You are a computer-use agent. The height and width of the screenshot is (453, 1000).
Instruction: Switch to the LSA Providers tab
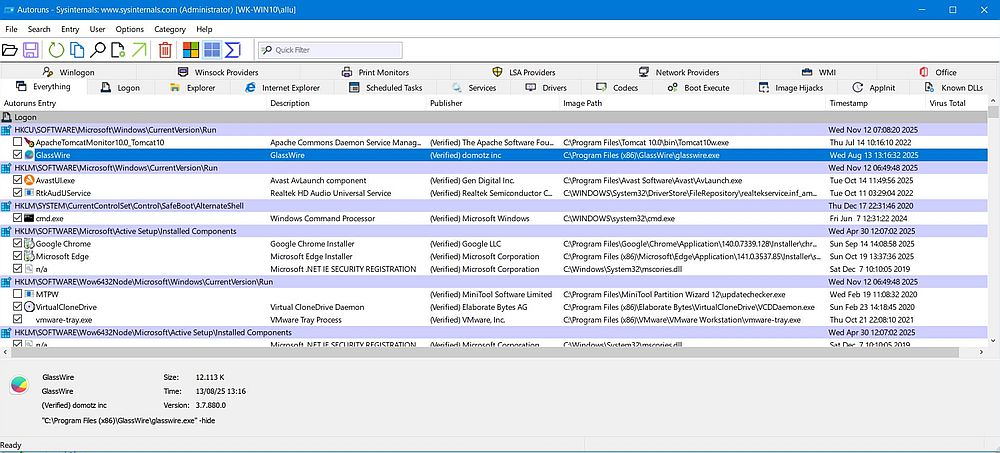[x=524, y=72]
